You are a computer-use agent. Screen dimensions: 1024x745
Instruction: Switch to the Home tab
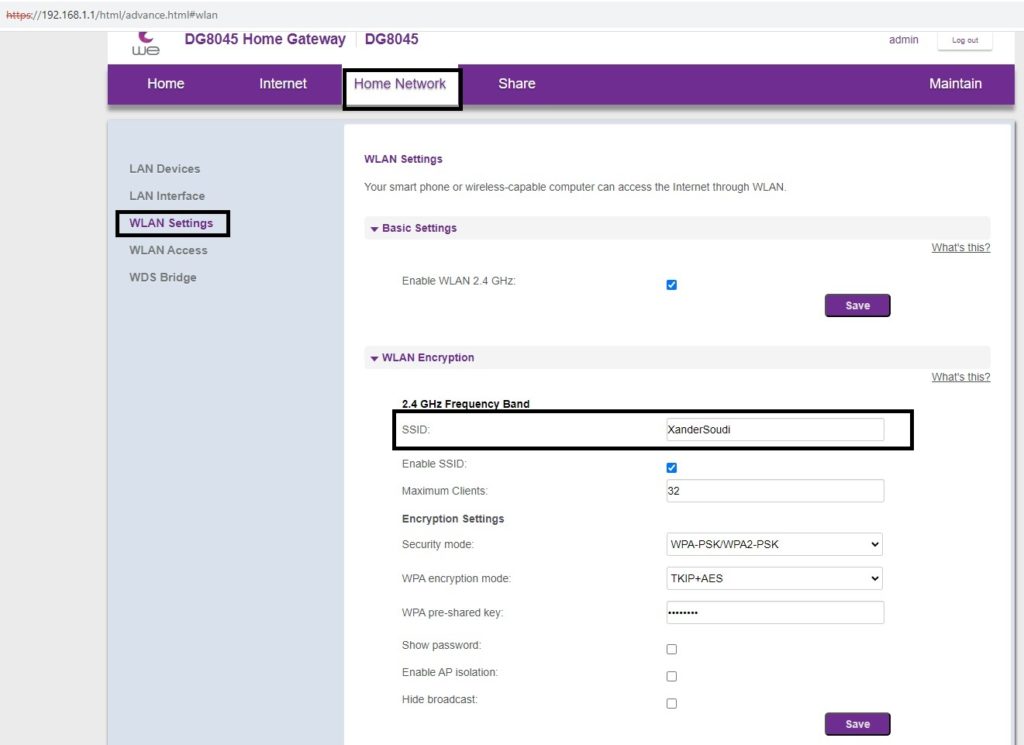pos(165,84)
